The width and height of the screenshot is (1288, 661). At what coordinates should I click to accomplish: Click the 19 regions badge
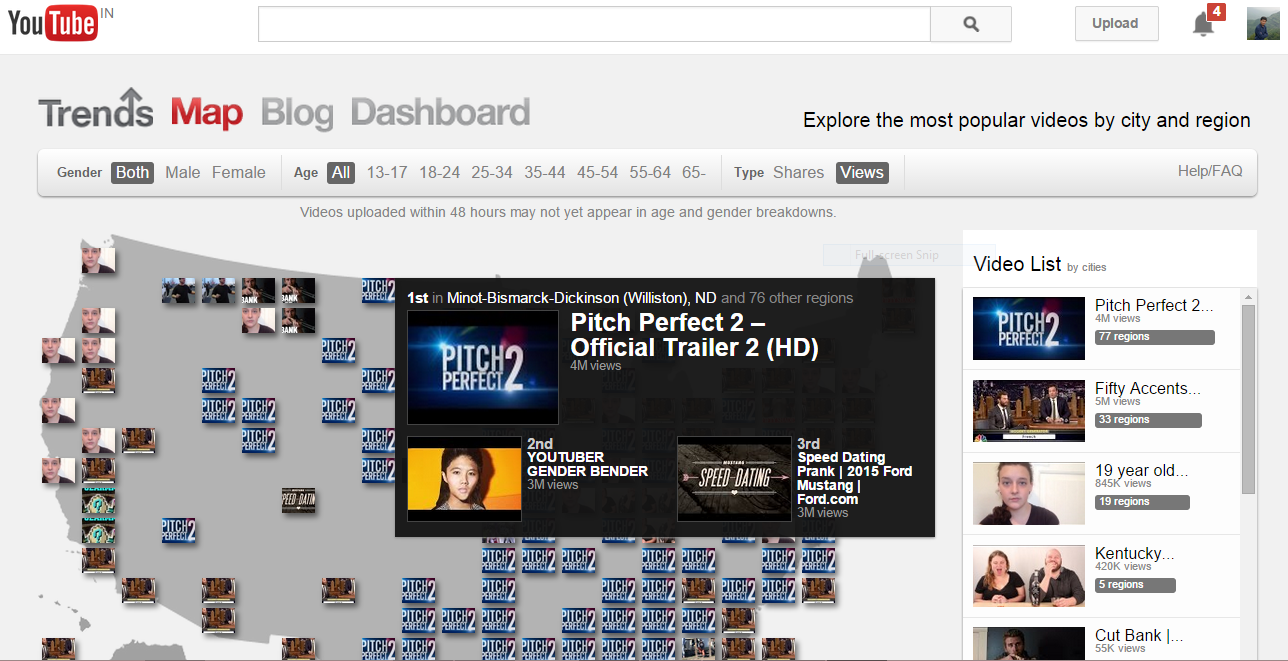click(1142, 502)
